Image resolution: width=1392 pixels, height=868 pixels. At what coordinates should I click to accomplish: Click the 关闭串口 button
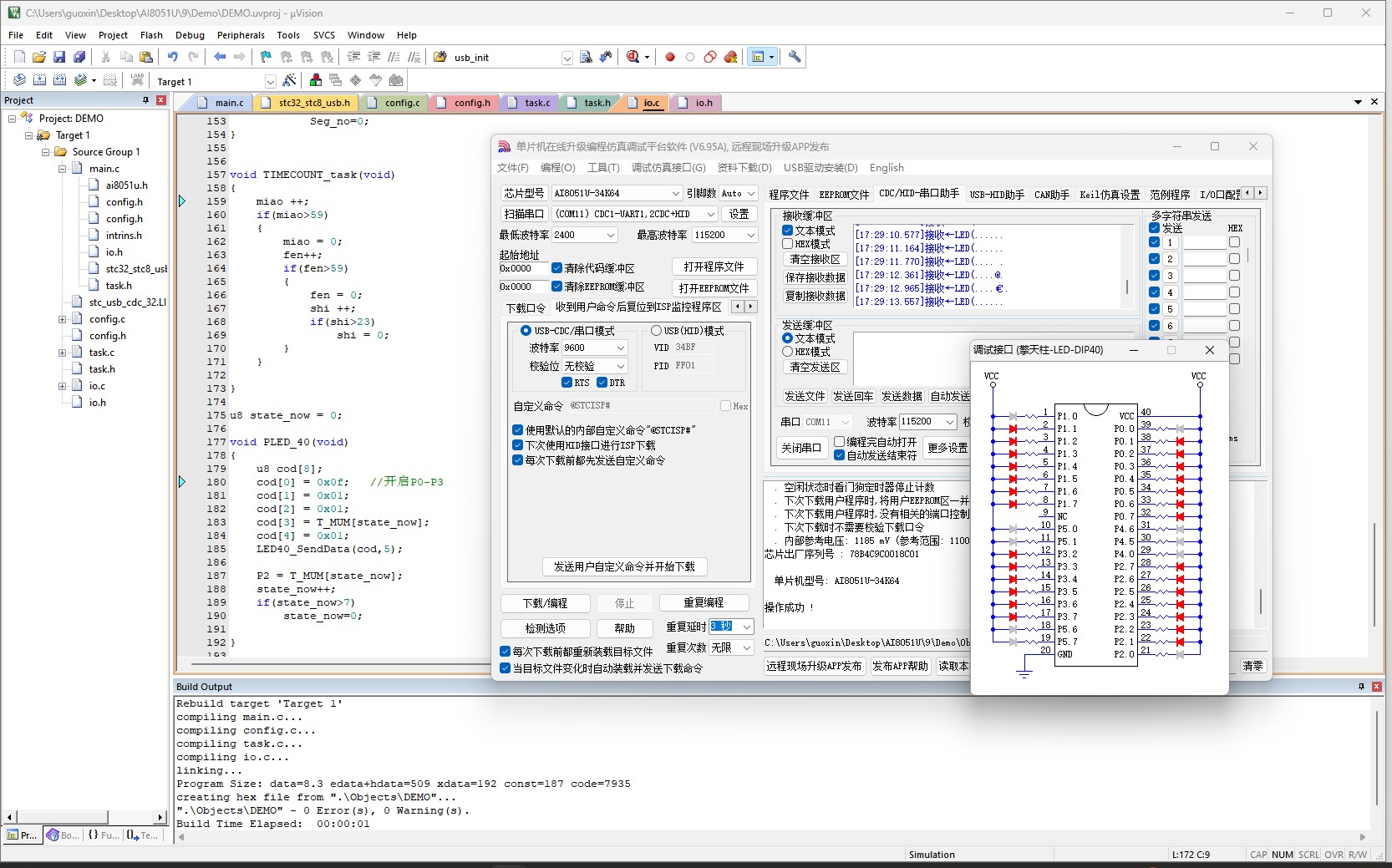point(801,448)
